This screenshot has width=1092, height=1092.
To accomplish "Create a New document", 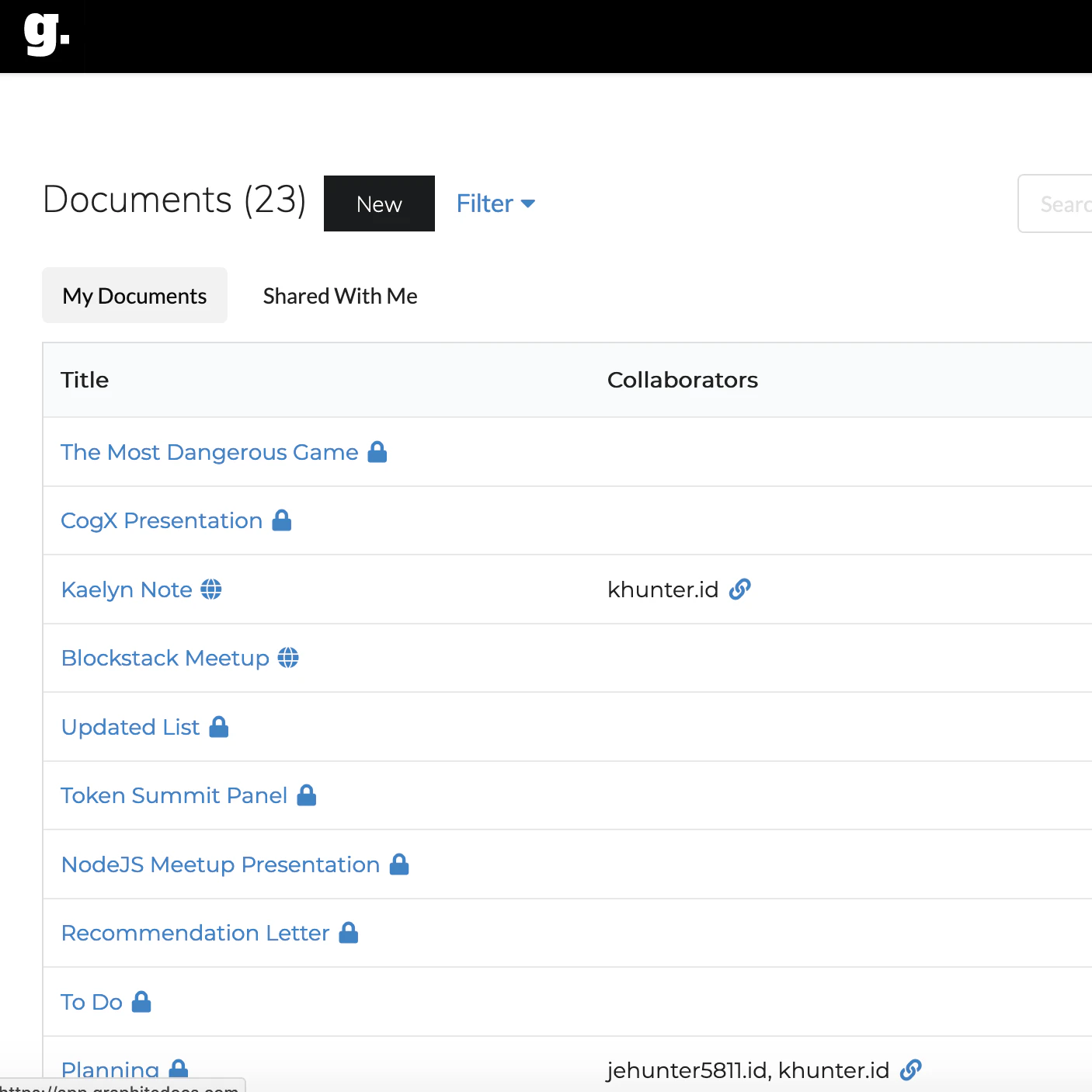I will click(379, 203).
